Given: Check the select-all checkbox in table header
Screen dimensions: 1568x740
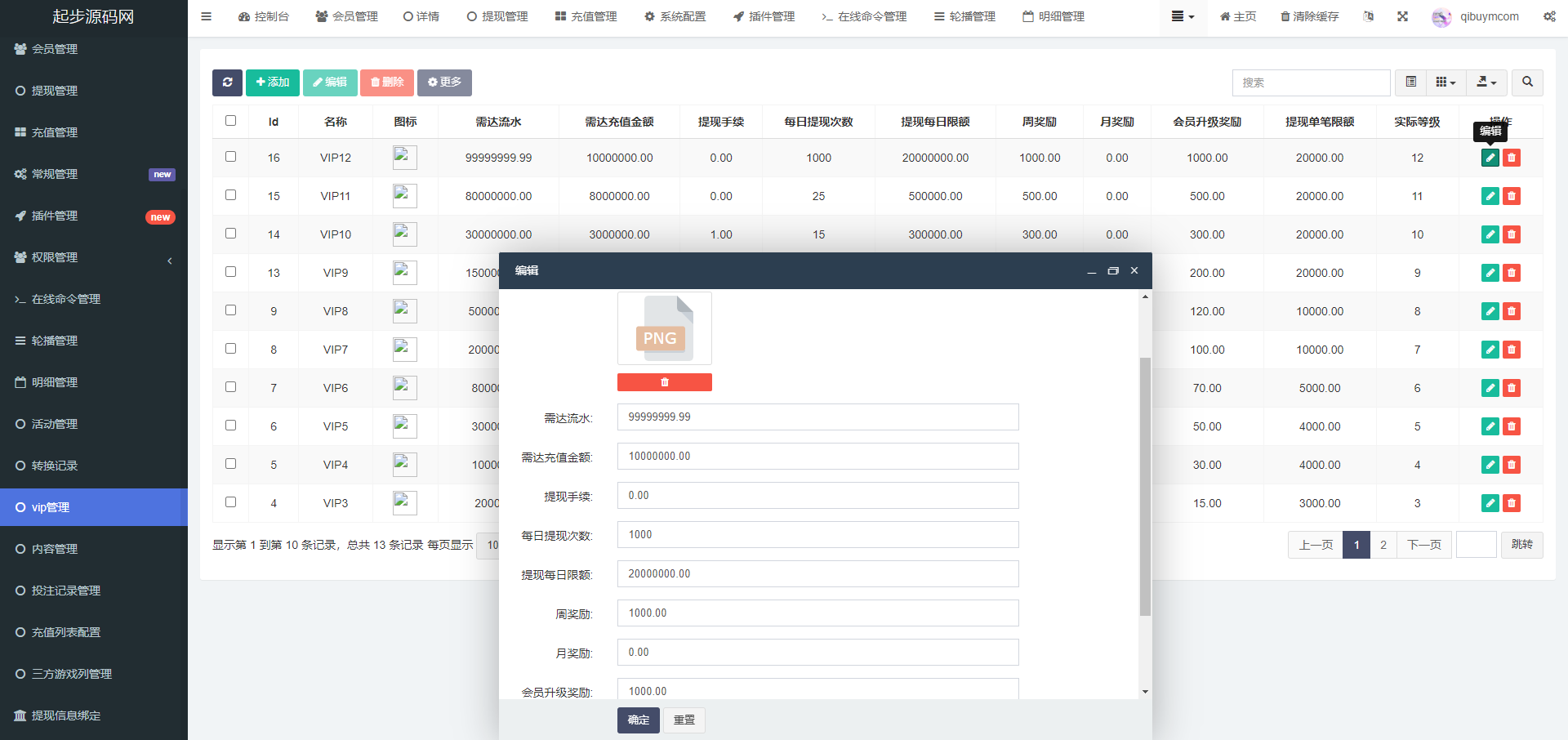Looking at the screenshot, I should coord(230,121).
